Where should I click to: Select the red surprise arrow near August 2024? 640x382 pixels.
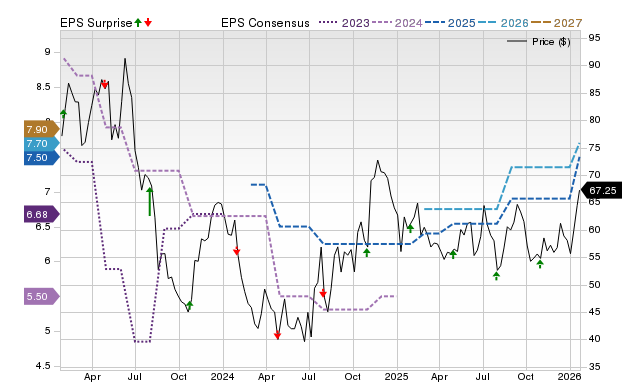323,293
